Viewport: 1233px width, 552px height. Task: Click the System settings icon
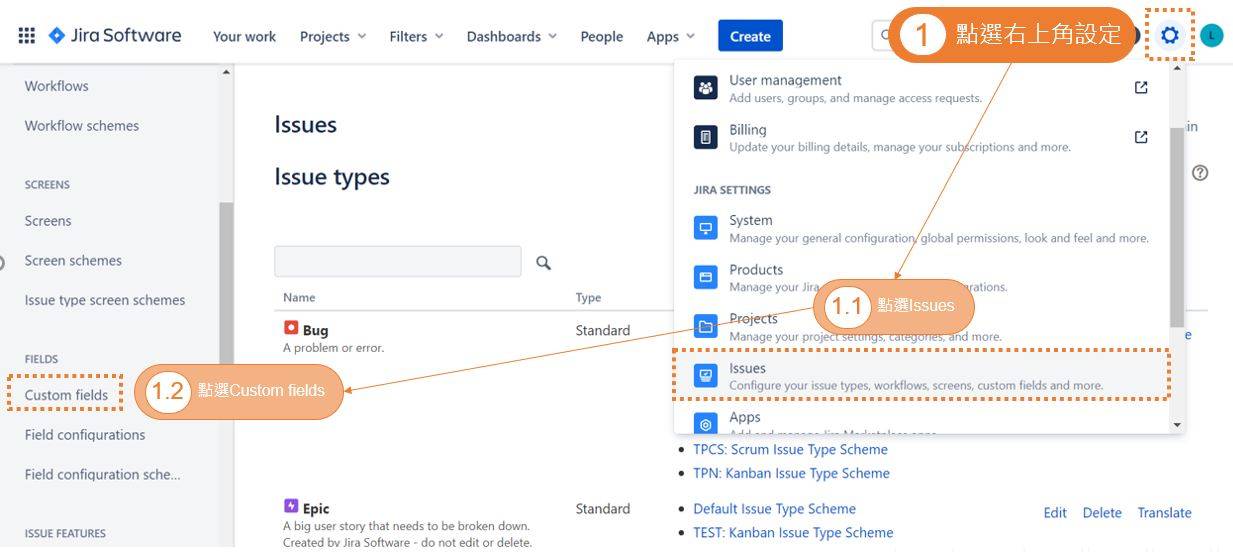pyautogui.click(x=706, y=228)
